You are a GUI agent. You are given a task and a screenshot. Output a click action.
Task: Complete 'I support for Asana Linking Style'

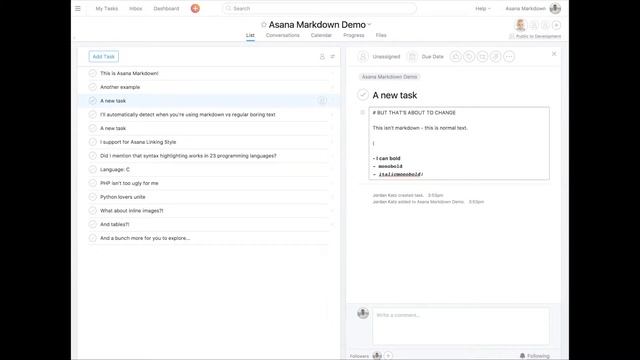(93, 142)
